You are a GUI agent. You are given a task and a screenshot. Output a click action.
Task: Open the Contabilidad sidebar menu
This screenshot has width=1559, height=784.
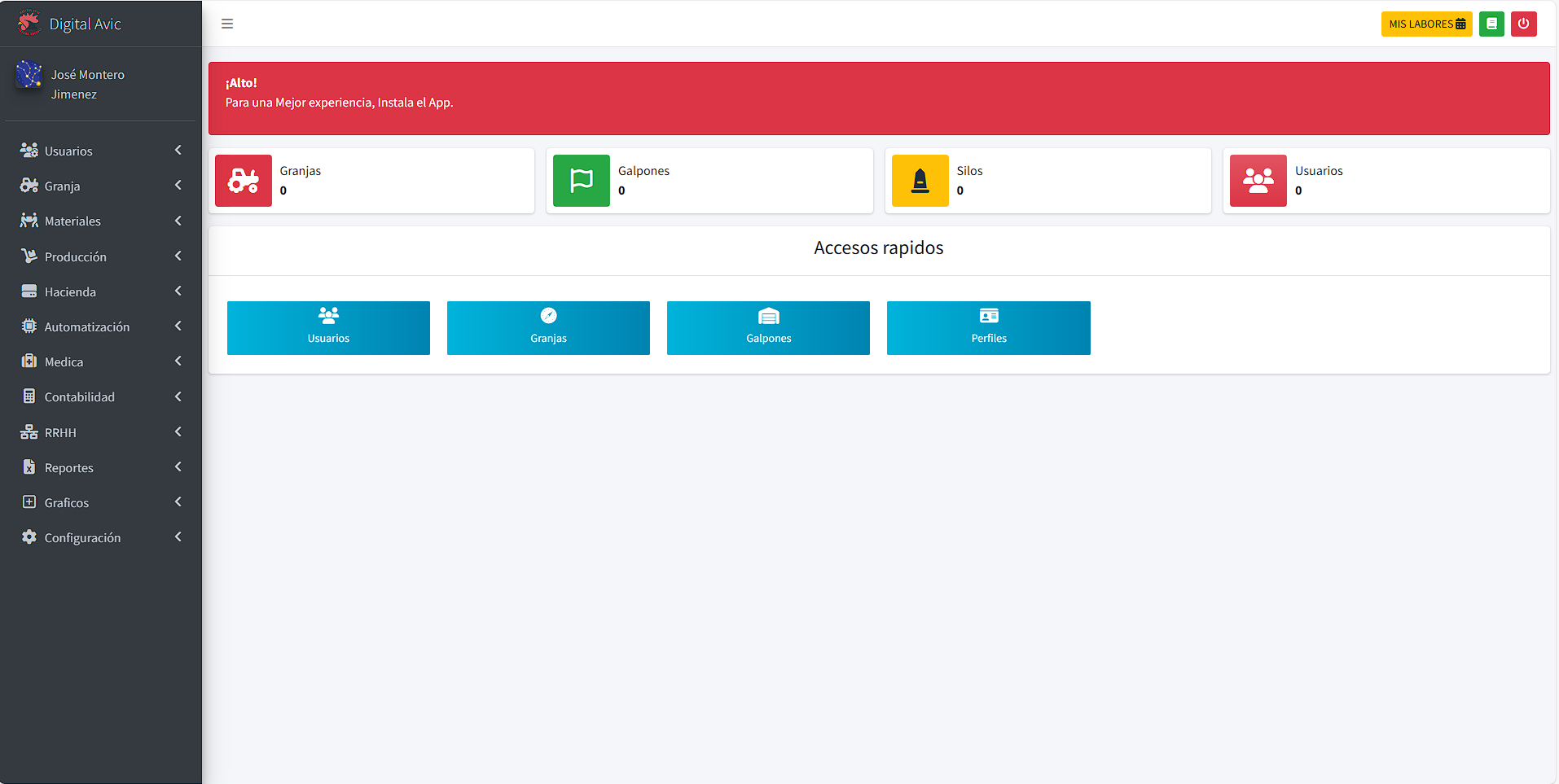coord(79,397)
